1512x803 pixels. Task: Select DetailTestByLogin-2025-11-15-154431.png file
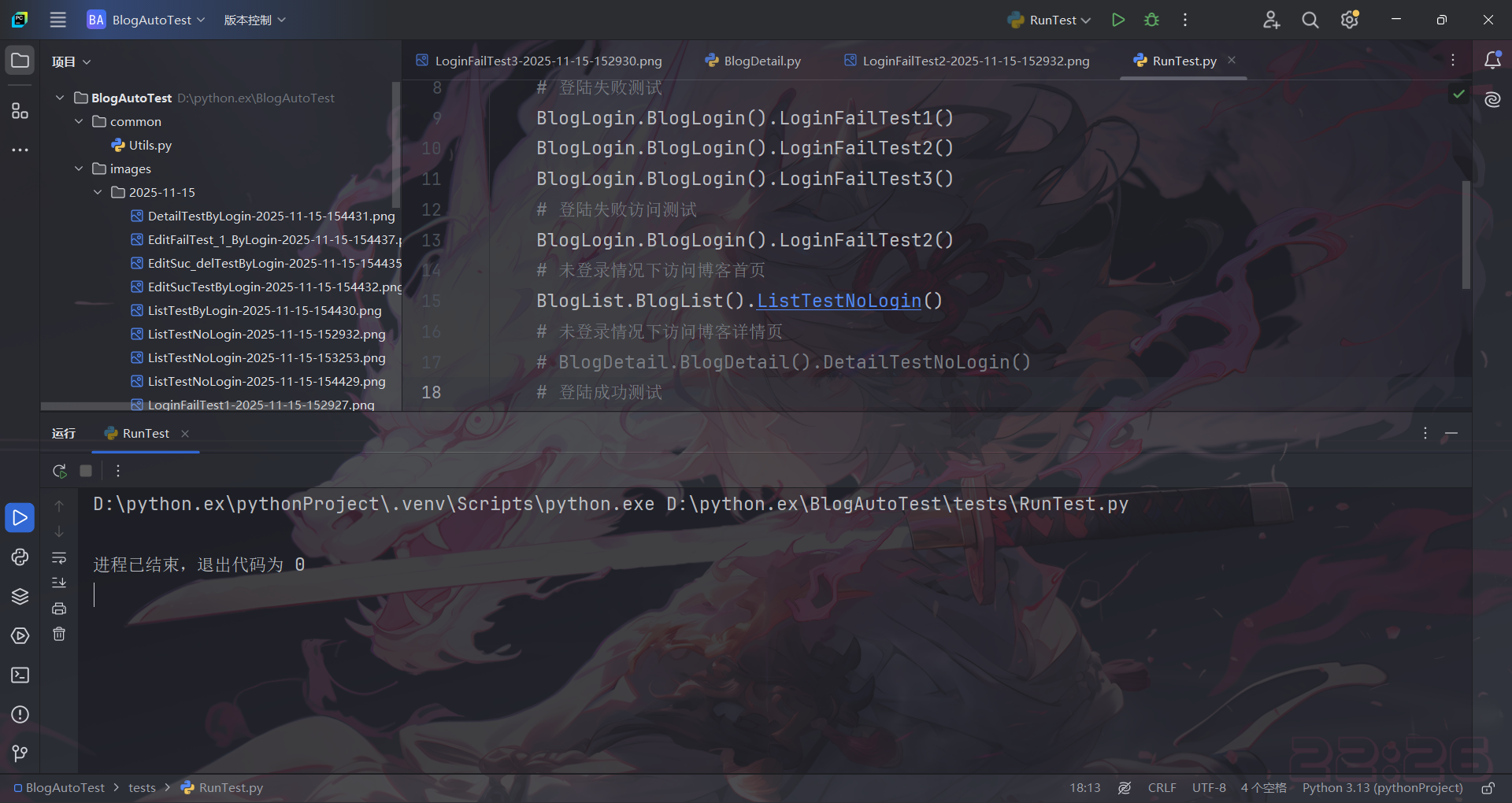coord(263,216)
